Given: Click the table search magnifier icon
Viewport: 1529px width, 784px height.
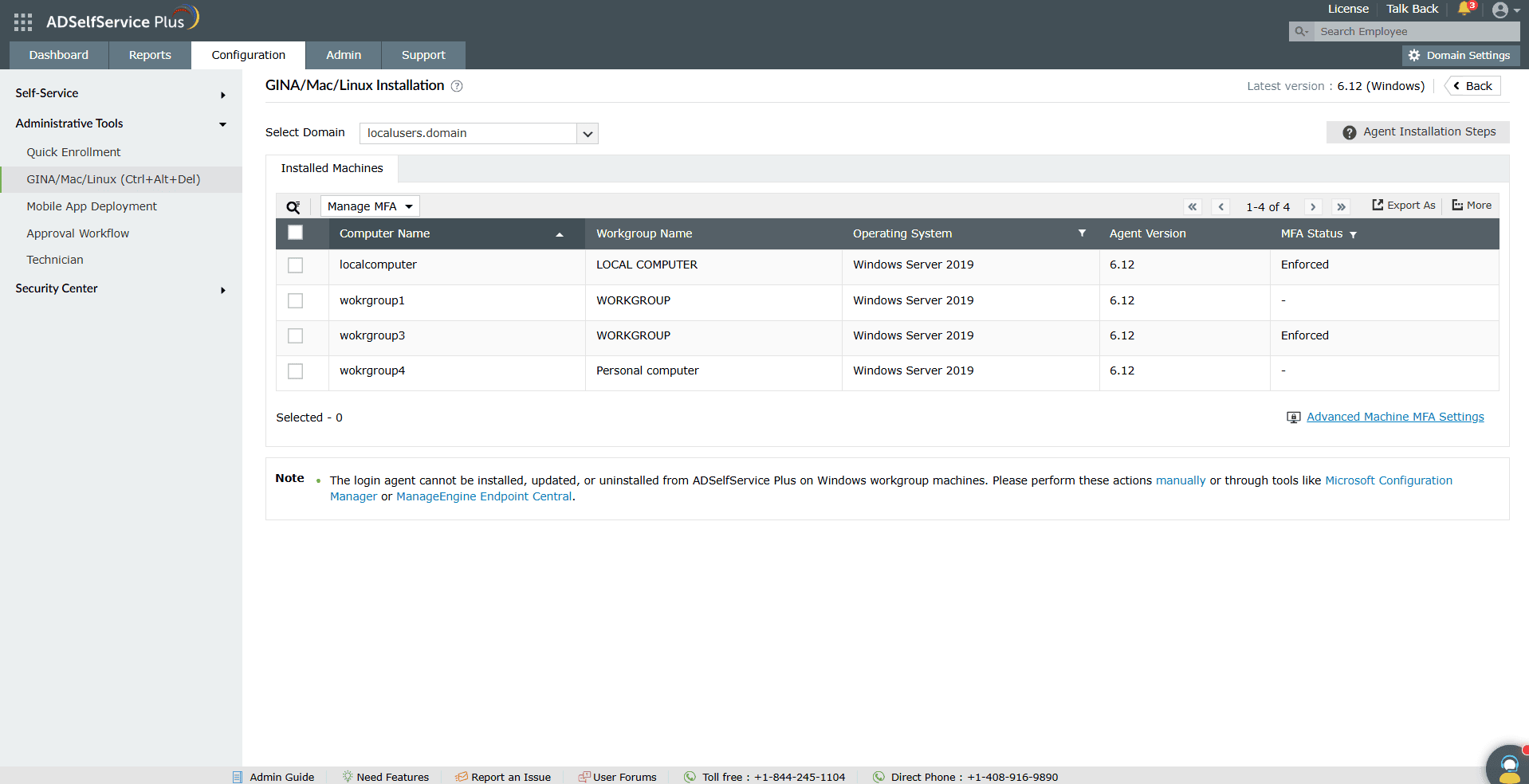Looking at the screenshot, I should [293, 207].
